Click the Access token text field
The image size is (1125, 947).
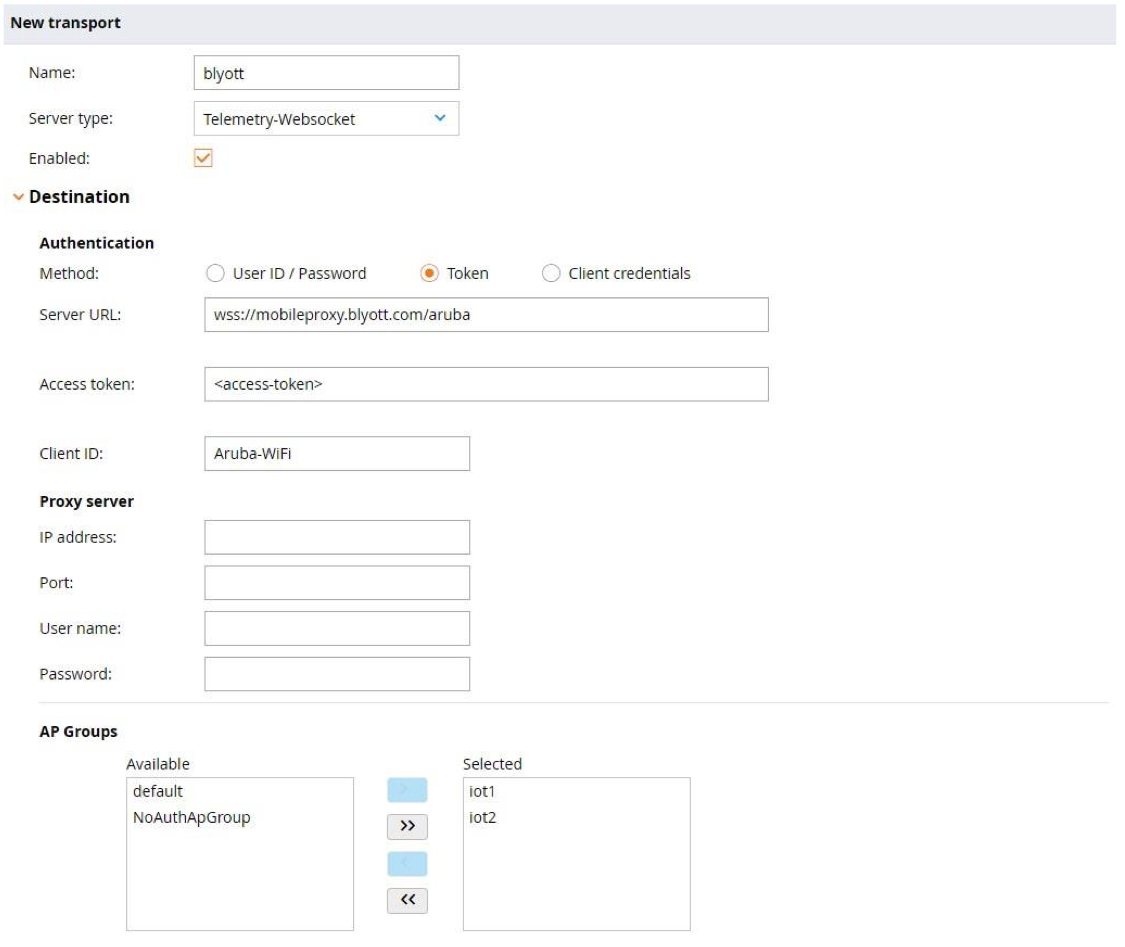pyautogui.click(x=485, y=384)
